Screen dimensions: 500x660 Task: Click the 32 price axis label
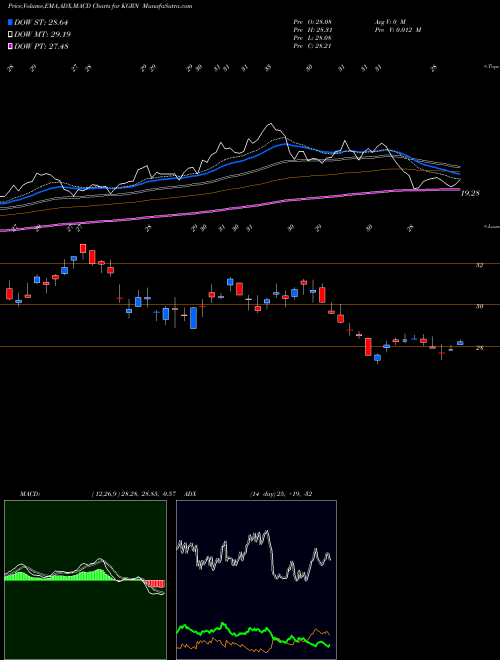[x=479, y=265]
